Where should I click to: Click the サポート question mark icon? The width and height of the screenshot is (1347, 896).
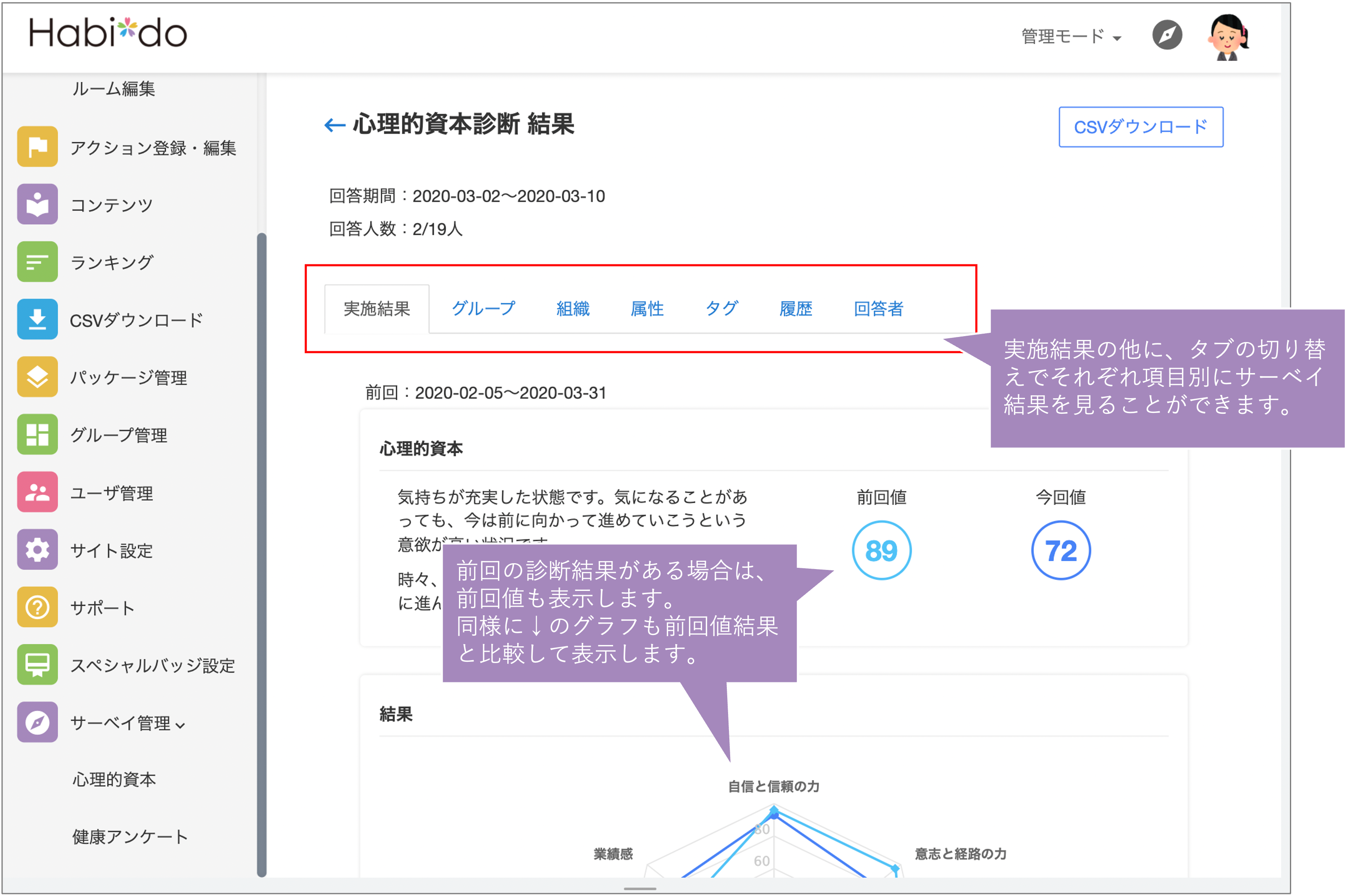37,607
